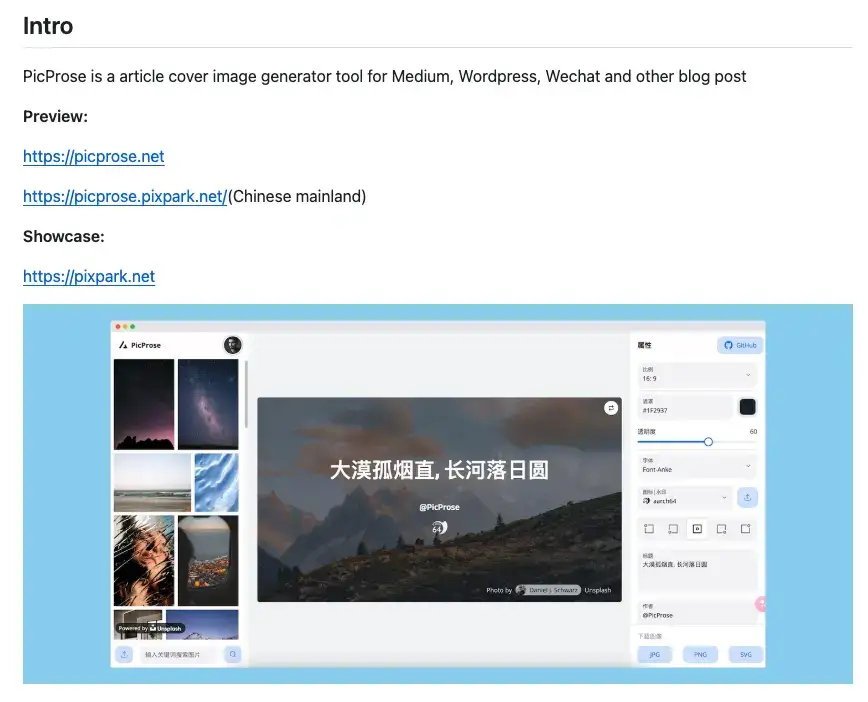Select the pink night sky thumbnail
The width and height of the screenshot is (868, 702).
pos(144,404)
